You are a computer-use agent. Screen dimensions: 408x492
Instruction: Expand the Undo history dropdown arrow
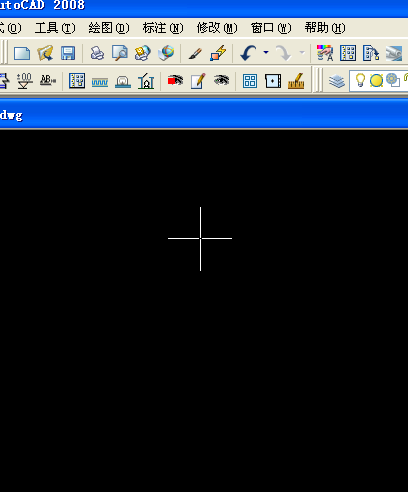[266, 52]
